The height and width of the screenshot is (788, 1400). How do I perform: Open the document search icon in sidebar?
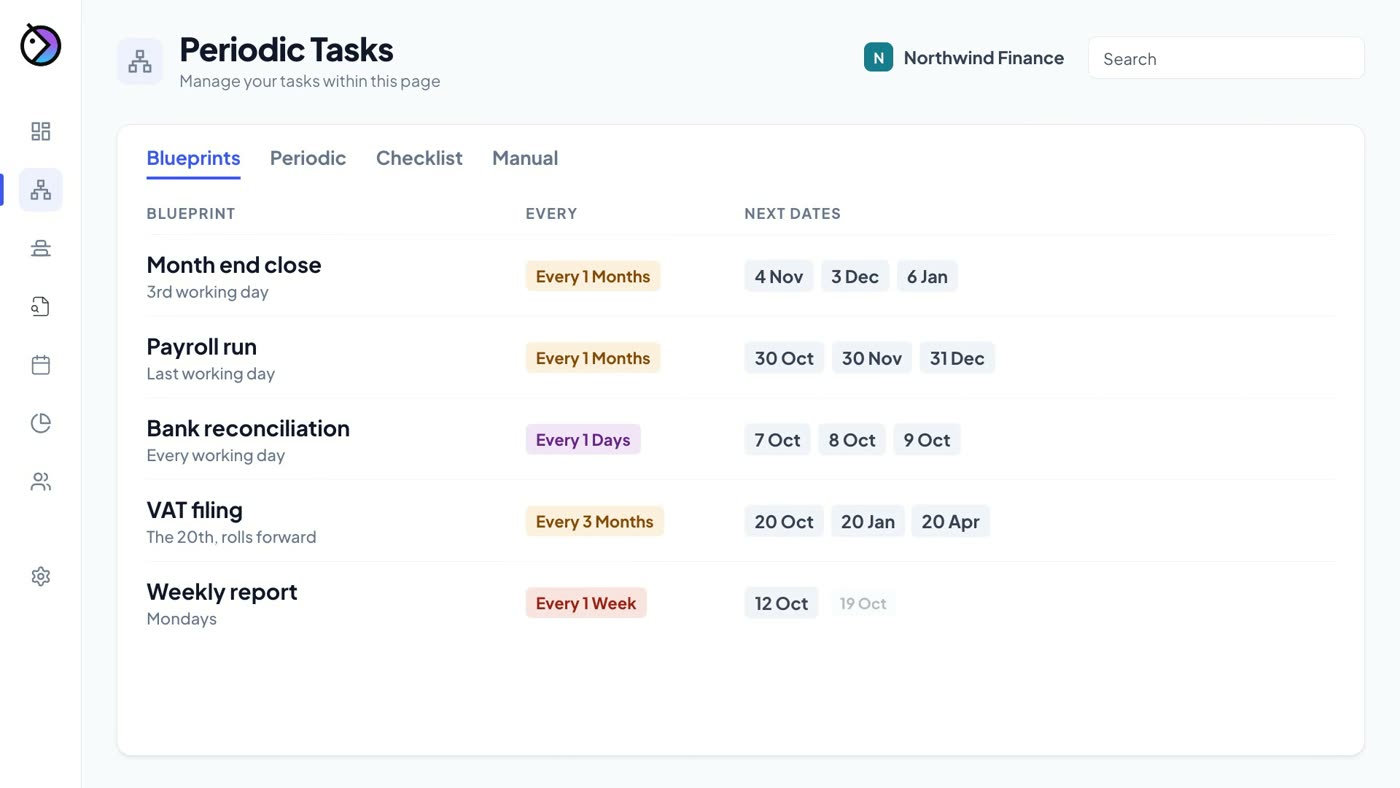point(41,307)
